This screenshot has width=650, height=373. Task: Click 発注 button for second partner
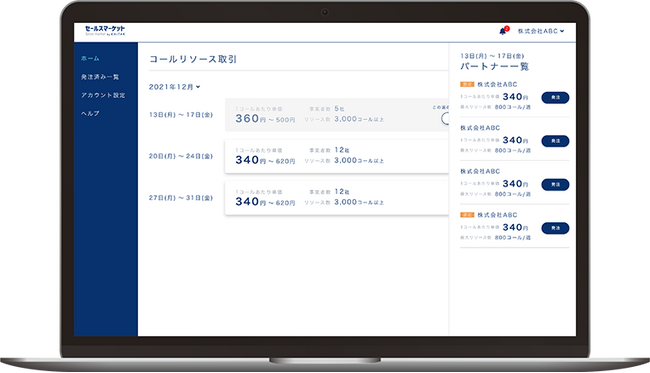pos(555,141)
